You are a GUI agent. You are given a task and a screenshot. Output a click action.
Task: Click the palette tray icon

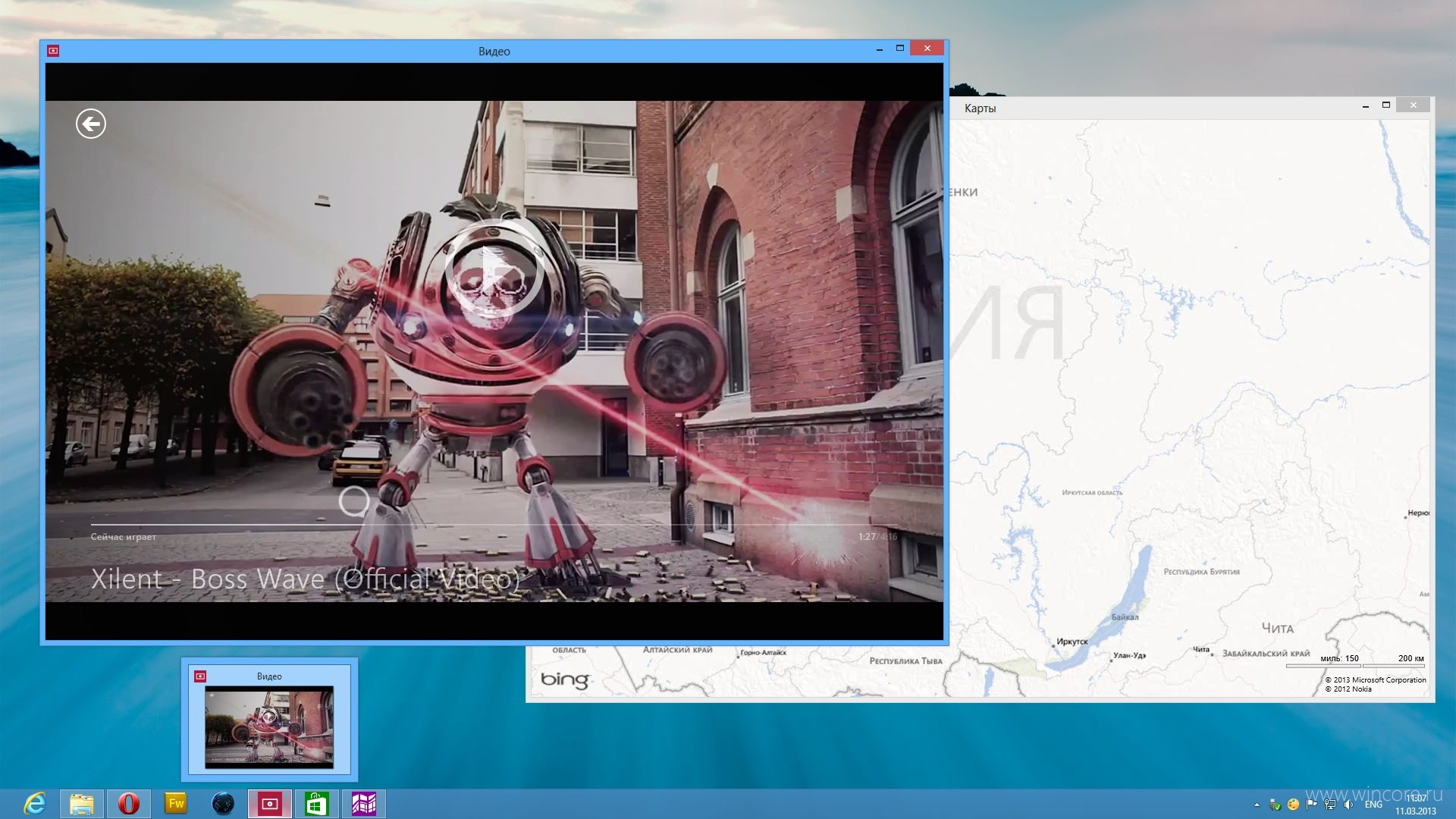tap(1294, 805)
